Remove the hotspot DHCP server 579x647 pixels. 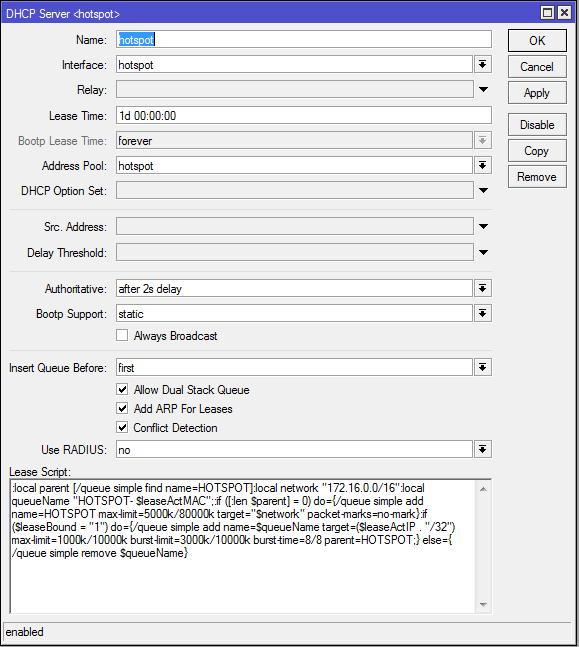(537, 177)
